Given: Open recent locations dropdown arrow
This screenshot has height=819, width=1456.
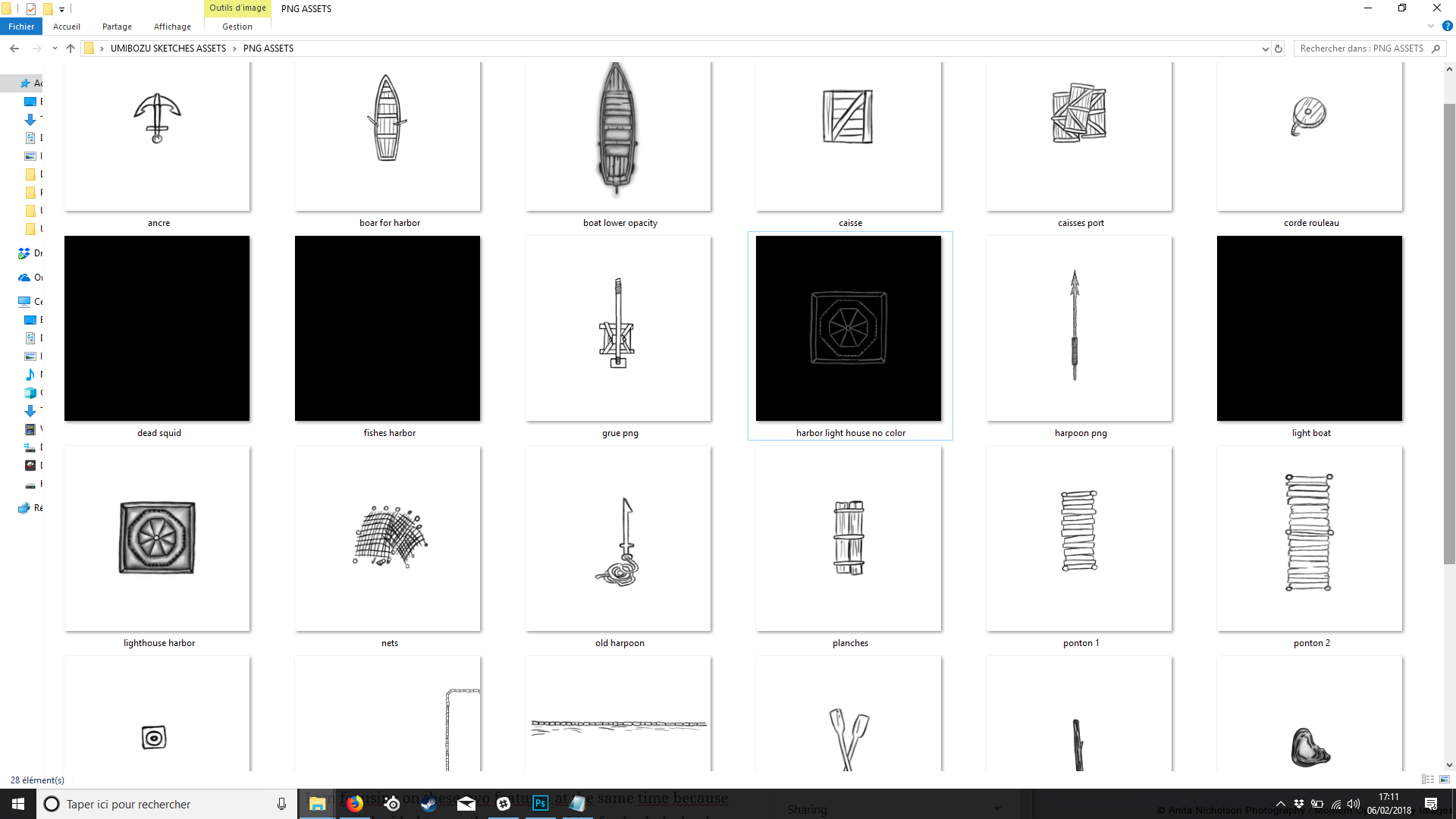Looking at the screenshot, I should point(55,49).
